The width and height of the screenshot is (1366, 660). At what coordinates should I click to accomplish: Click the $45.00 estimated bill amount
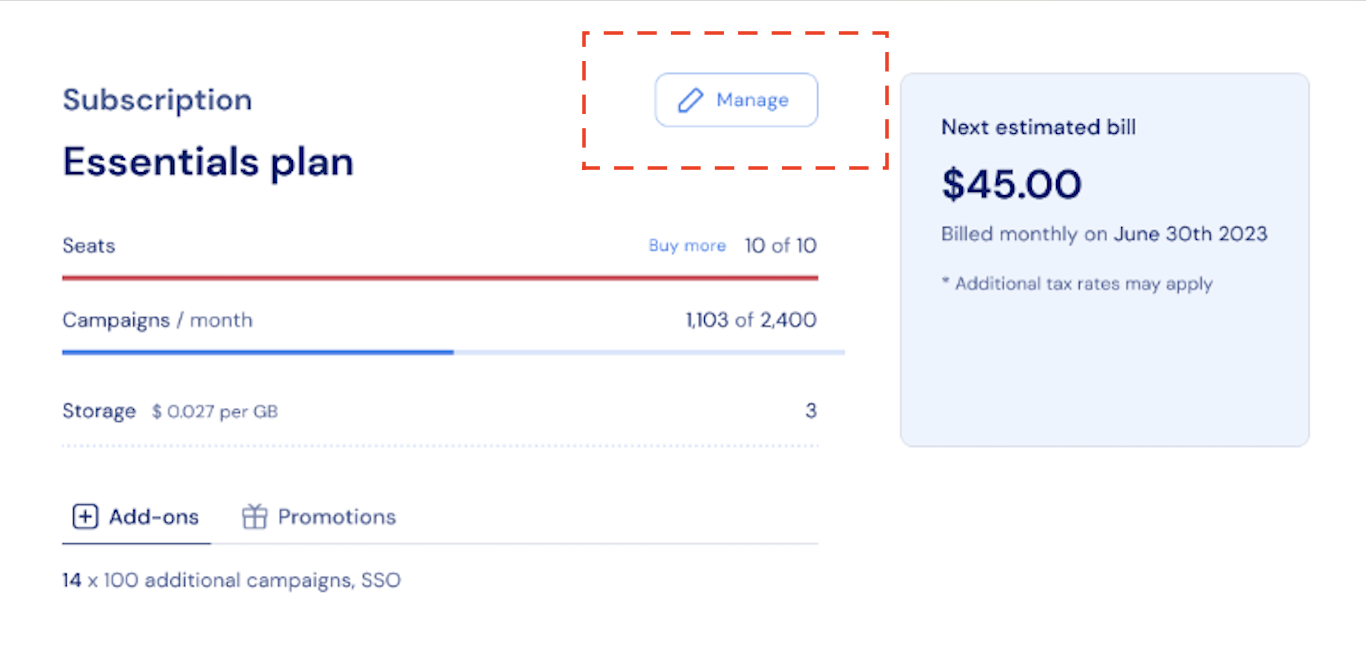pyautogui.click(x=1011, y=185)
